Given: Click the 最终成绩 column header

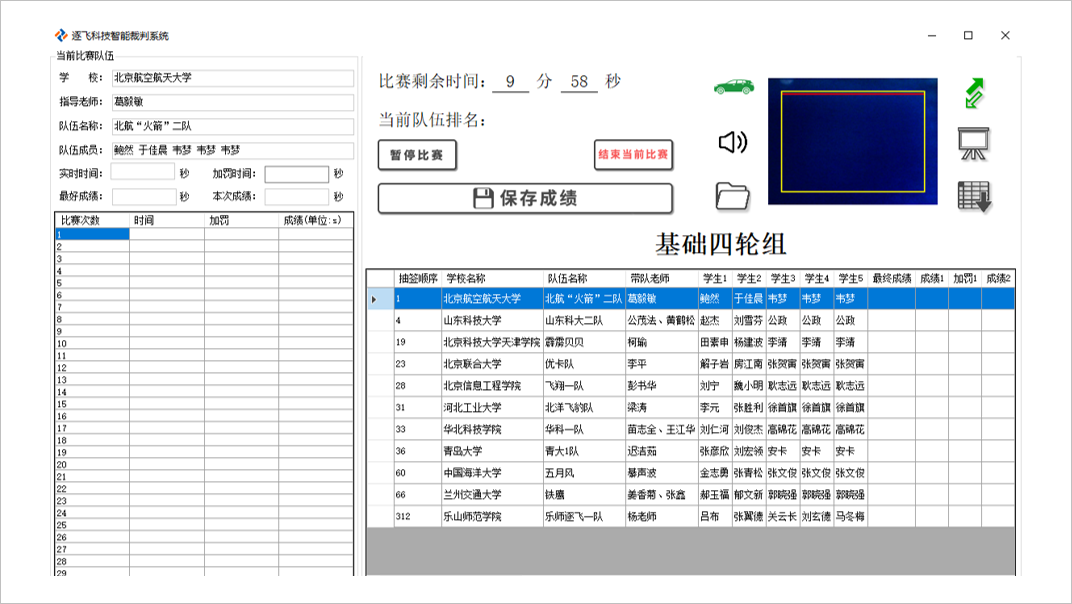Looking at the screenshot, I should (892, 278).
